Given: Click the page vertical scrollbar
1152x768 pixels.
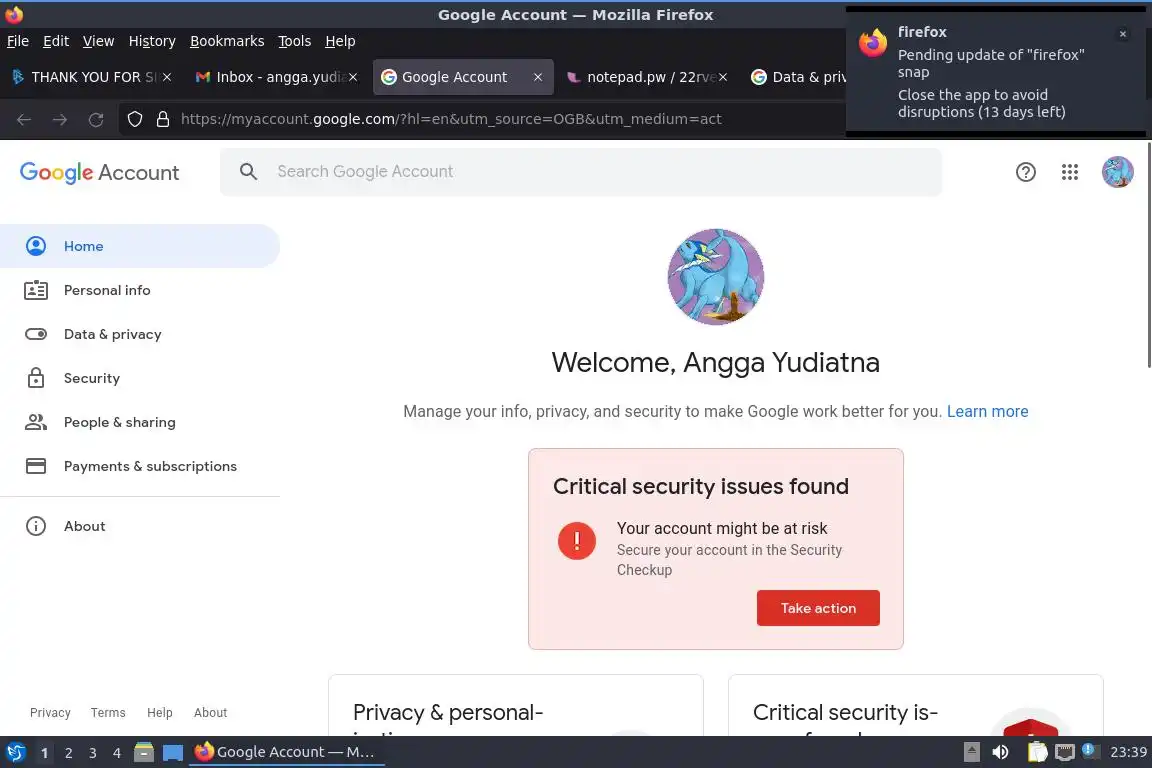Looking at the screenshot, I should (x=1148, y=254).
